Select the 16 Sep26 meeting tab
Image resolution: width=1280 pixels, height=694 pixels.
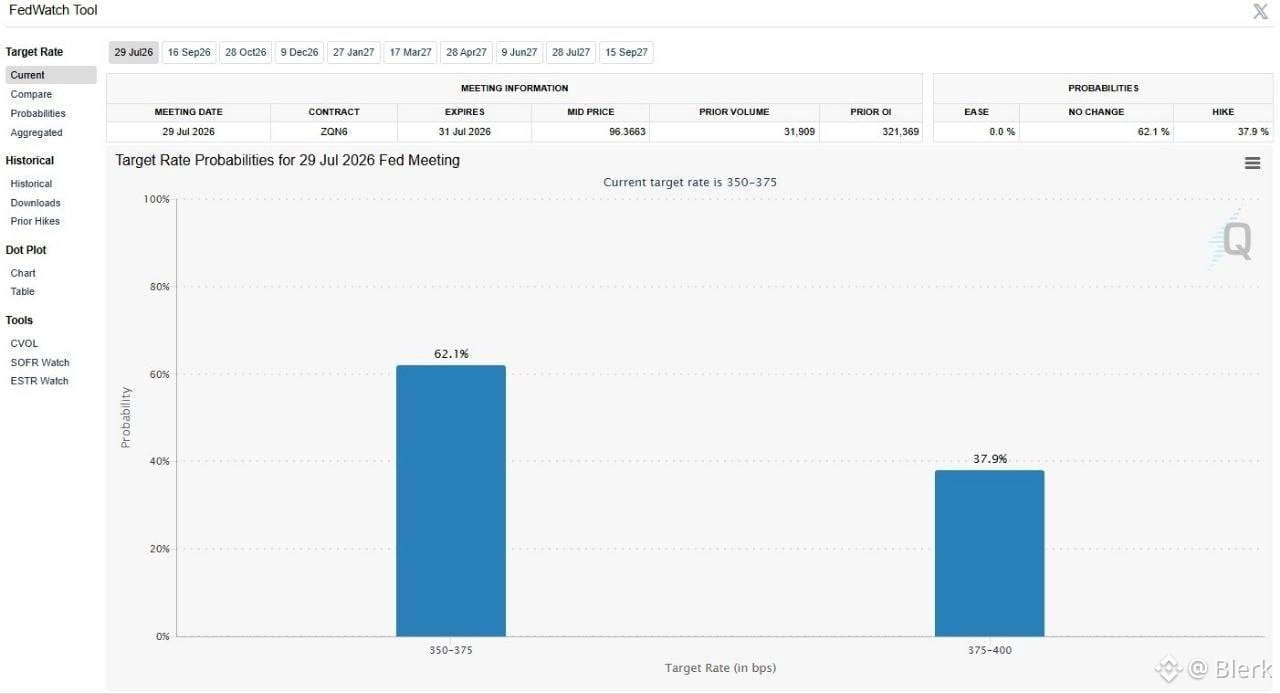[189, 52]
